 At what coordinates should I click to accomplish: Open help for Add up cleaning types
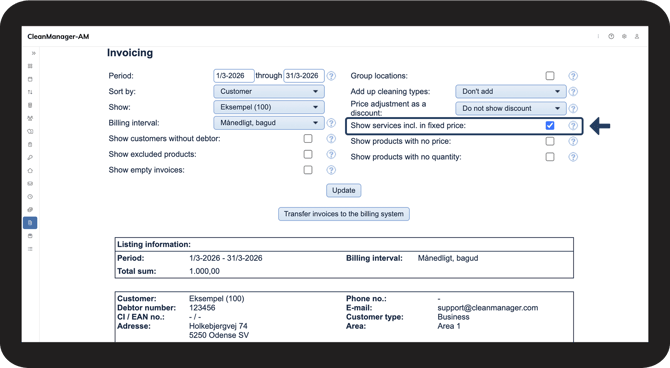[x=573, y=91]
